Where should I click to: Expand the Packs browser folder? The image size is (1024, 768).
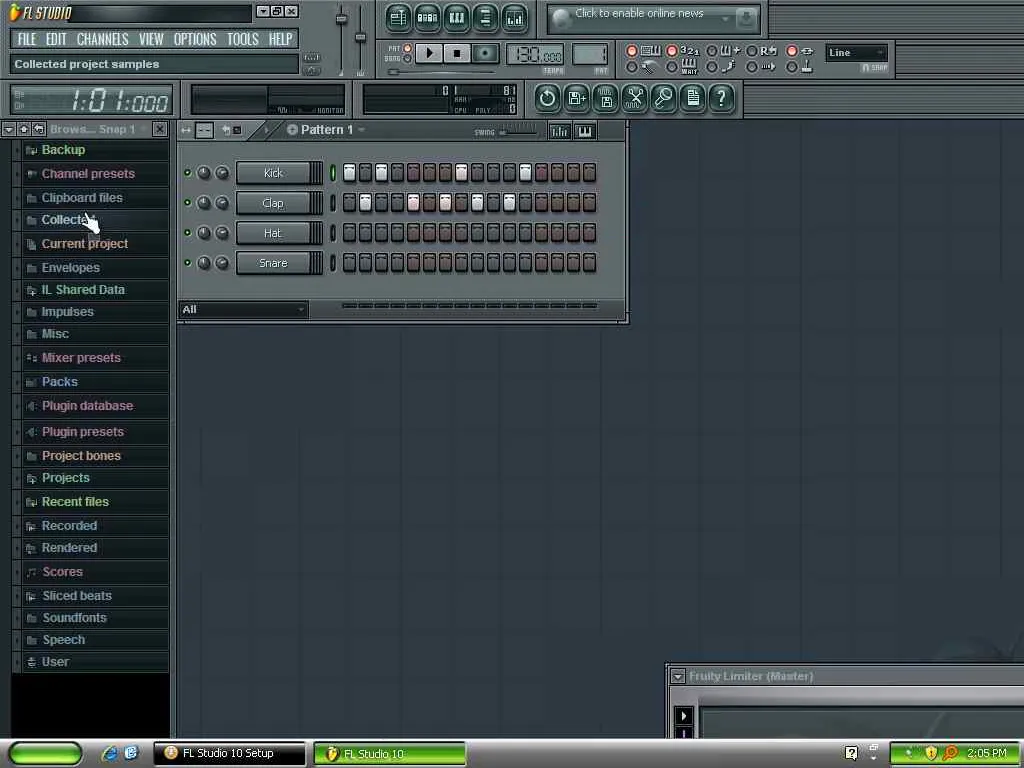coord(59,382)
